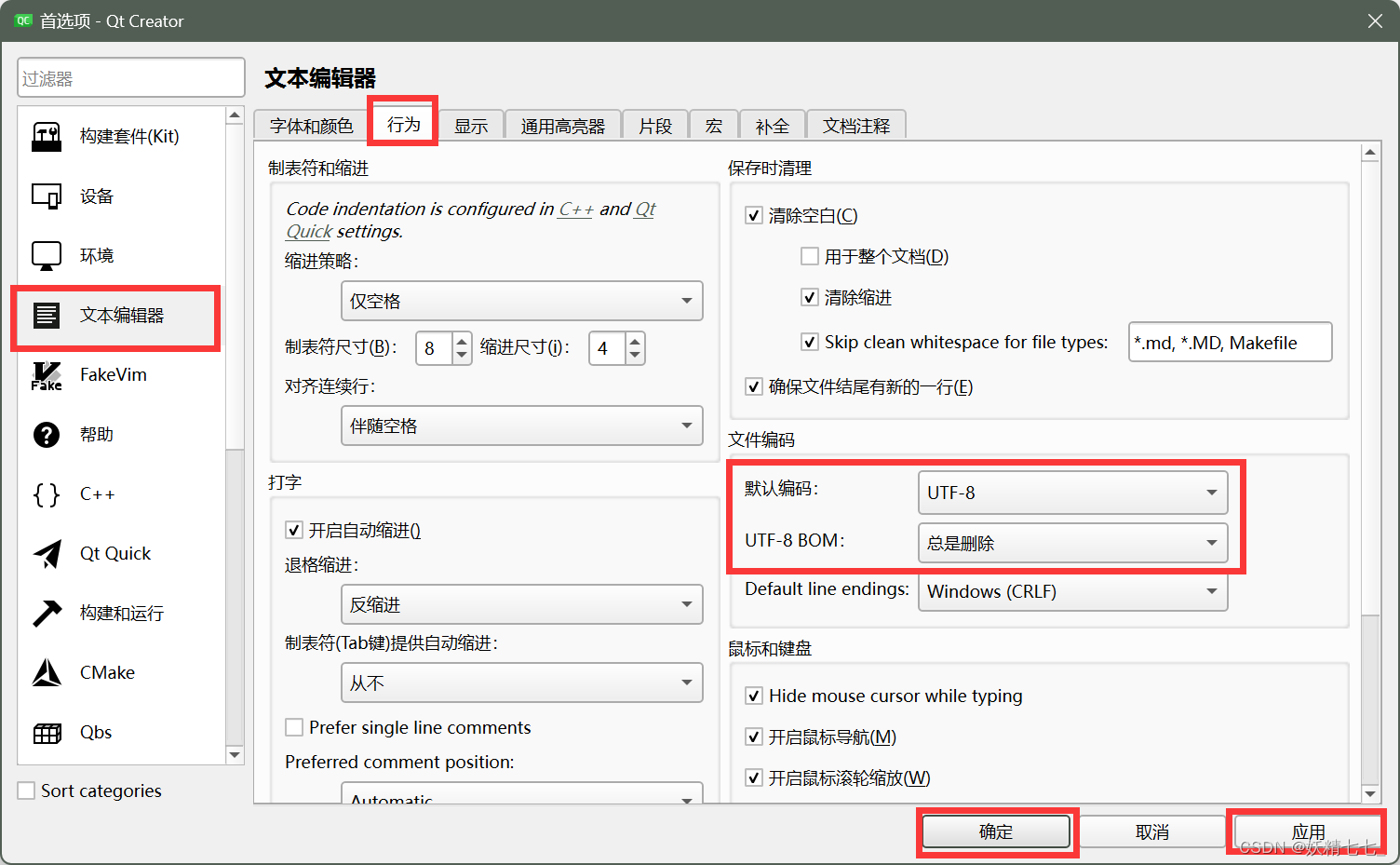This screenshot has width=1400, height=865.
Task: Click the Qt Creator logo in title bar
Action: pyautogui.click(x=23, y=20)
